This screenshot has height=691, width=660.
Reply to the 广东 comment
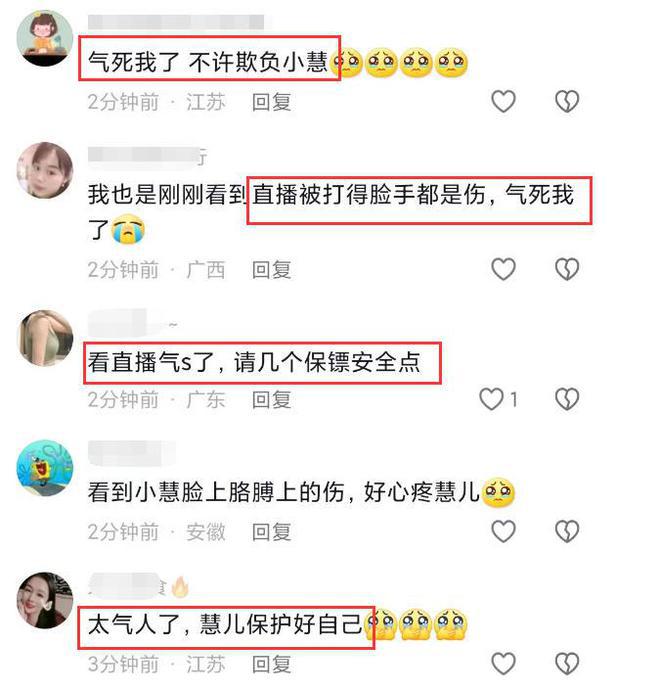click(271, 400)
